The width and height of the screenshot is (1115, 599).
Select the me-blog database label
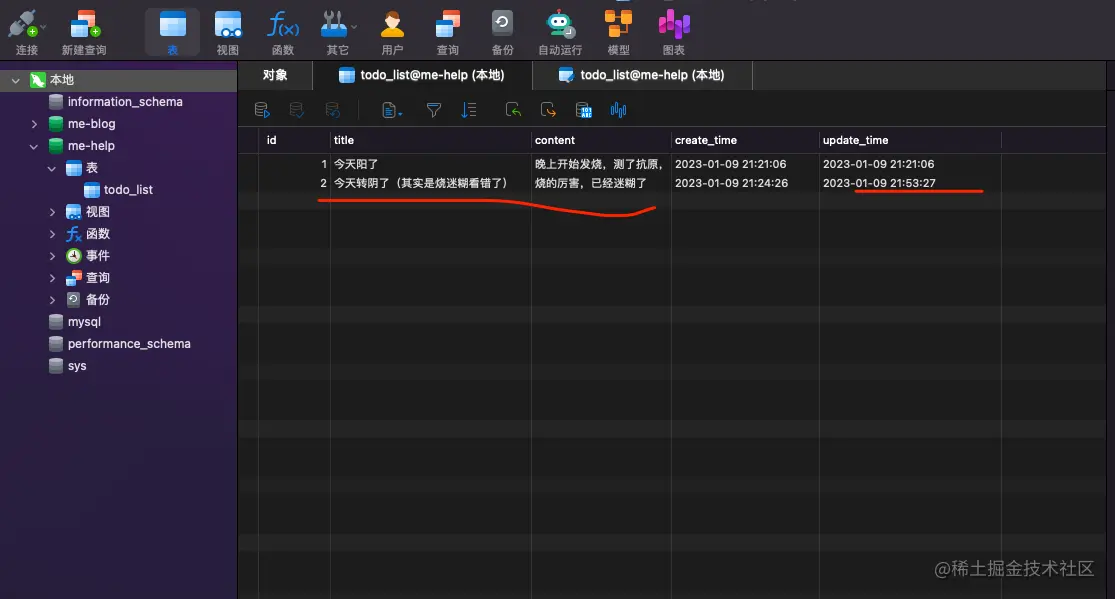[x=91, y=124]
